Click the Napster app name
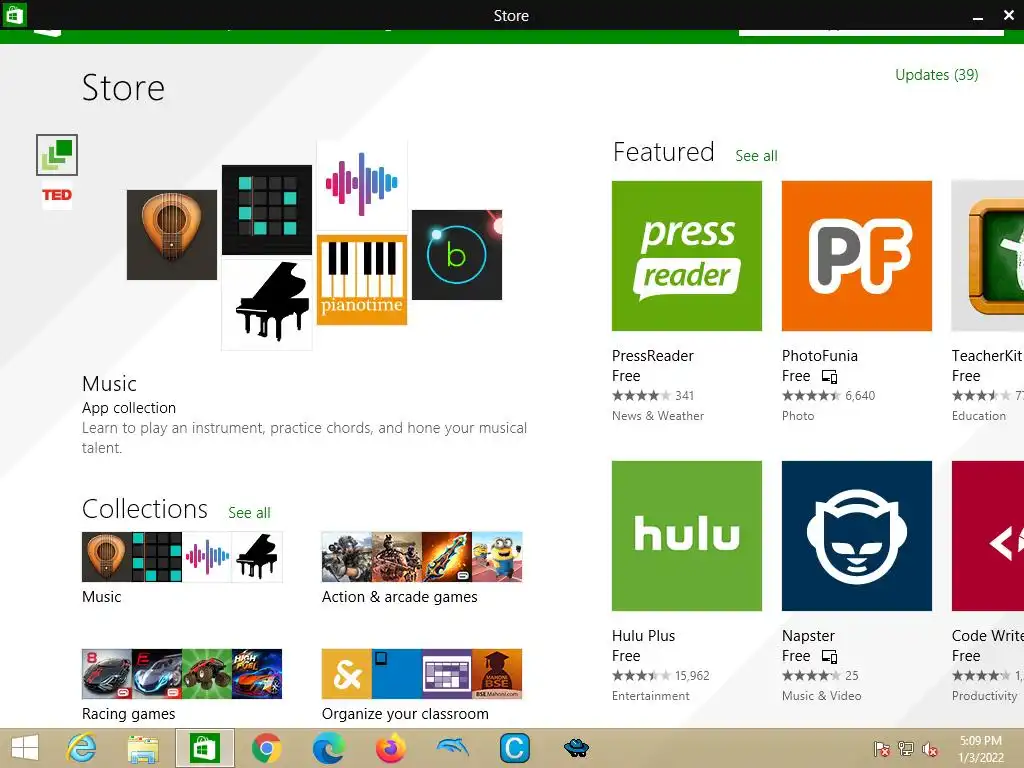The height and width of the screenshot is (768, 1024). pyautogui.click(x=808, y=636)
